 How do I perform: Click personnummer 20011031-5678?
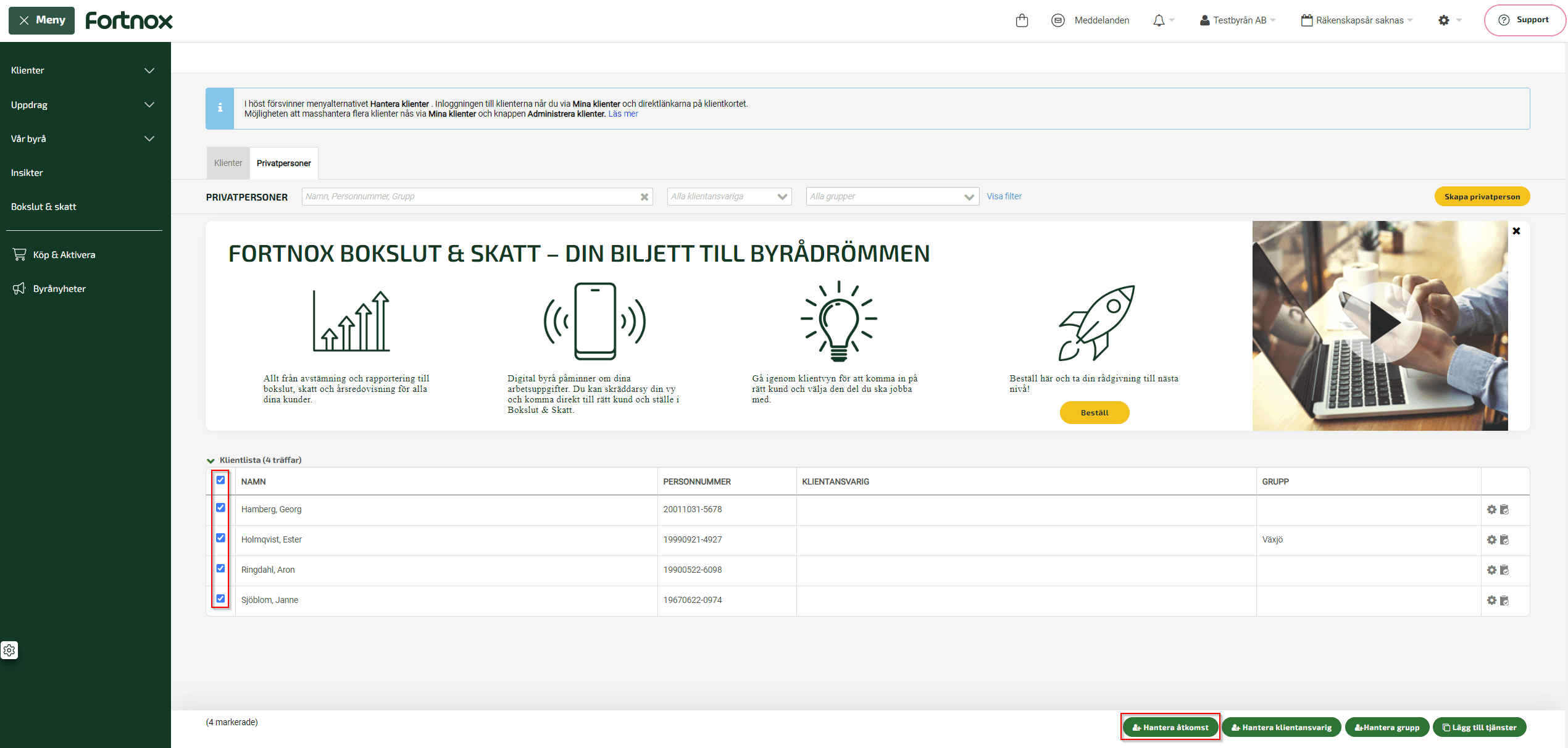tap(693, 510)
